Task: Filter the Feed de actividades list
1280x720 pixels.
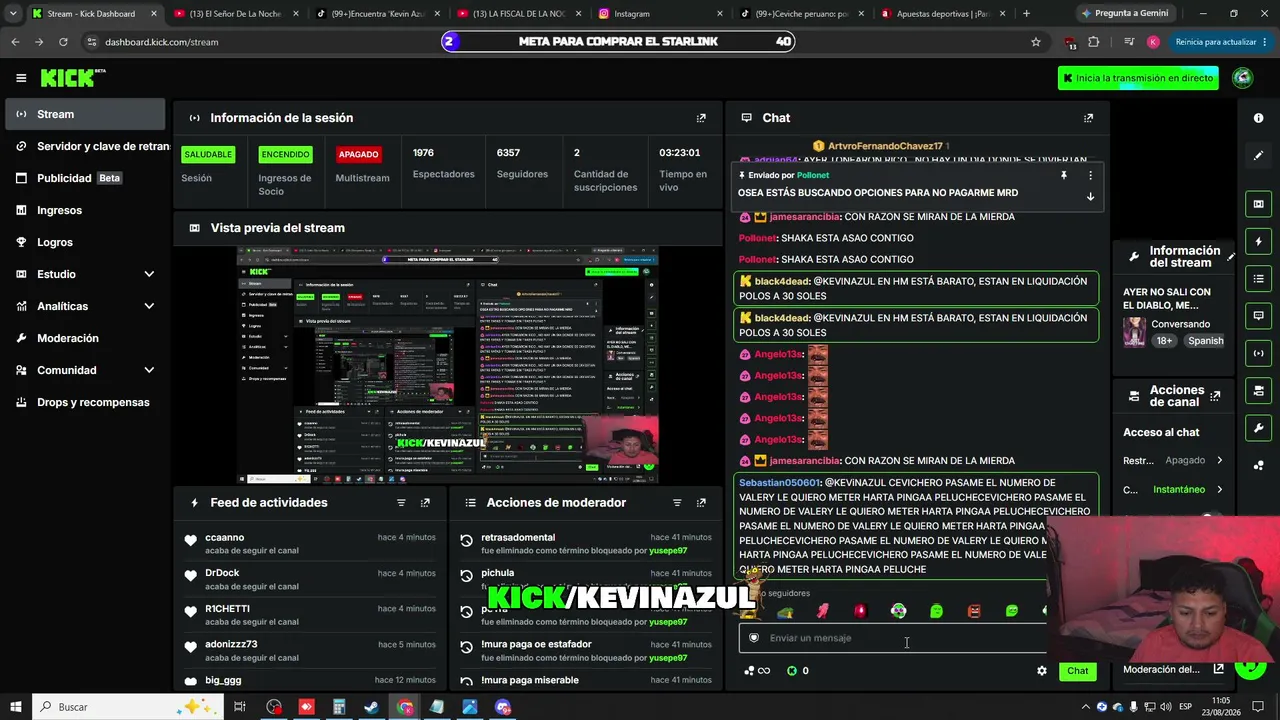Action: 401,503
